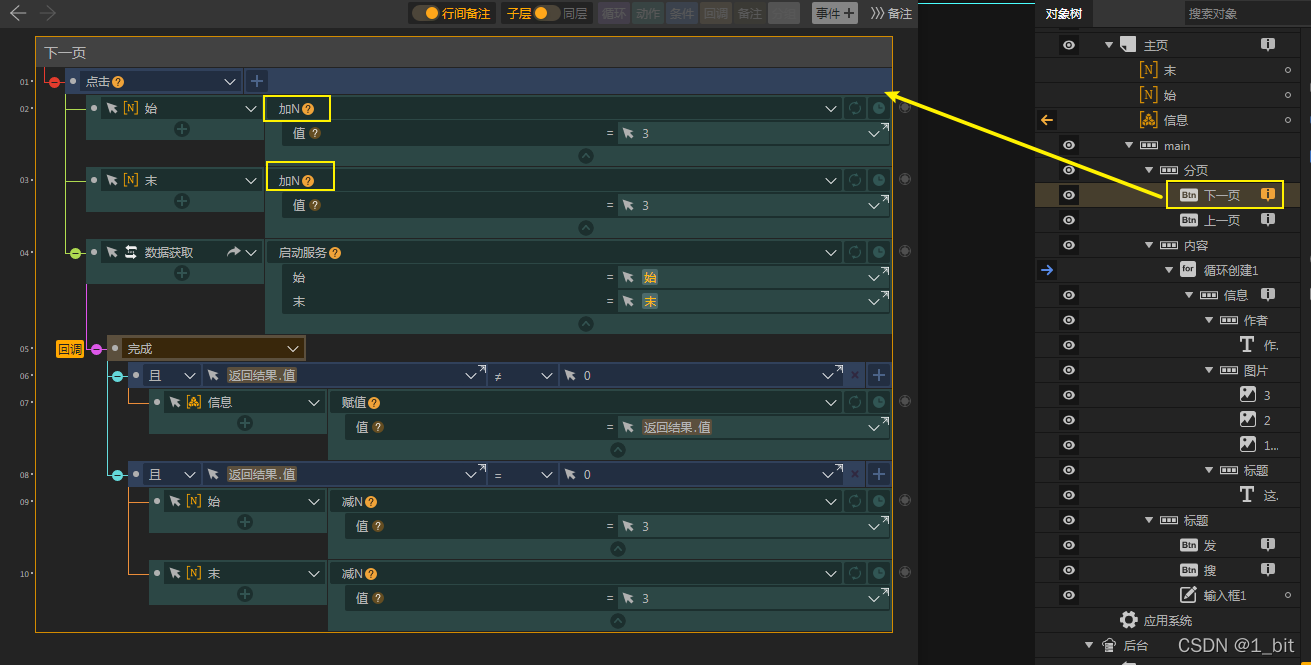
Task: Click the value field 3 in row 02
Action: (x=752, y=133)
